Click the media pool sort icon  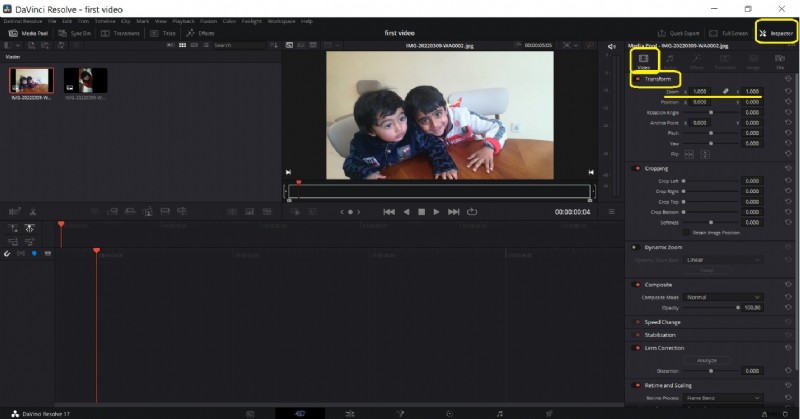coord(273,45)
